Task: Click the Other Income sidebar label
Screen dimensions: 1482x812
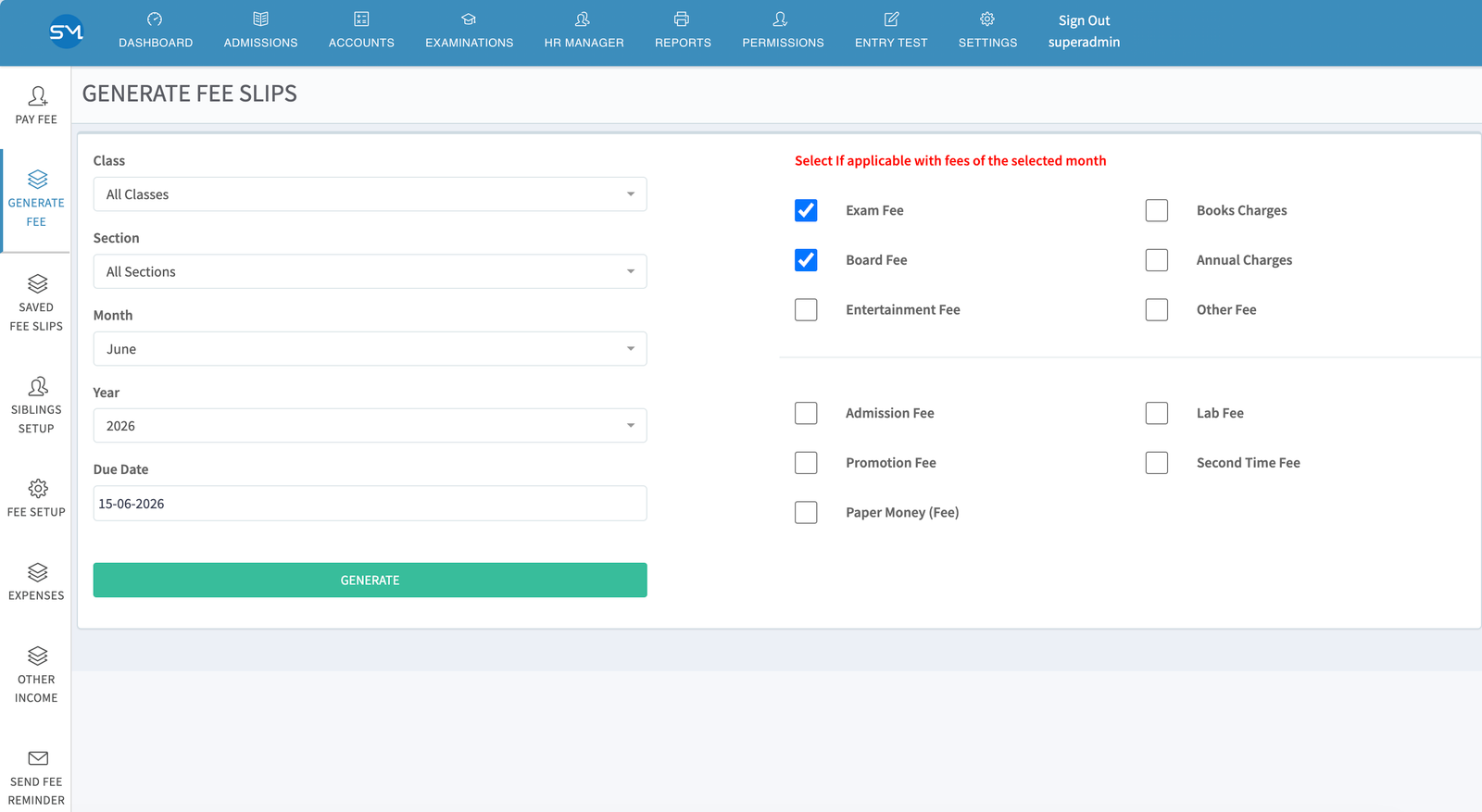Action: tap(36, 689)
